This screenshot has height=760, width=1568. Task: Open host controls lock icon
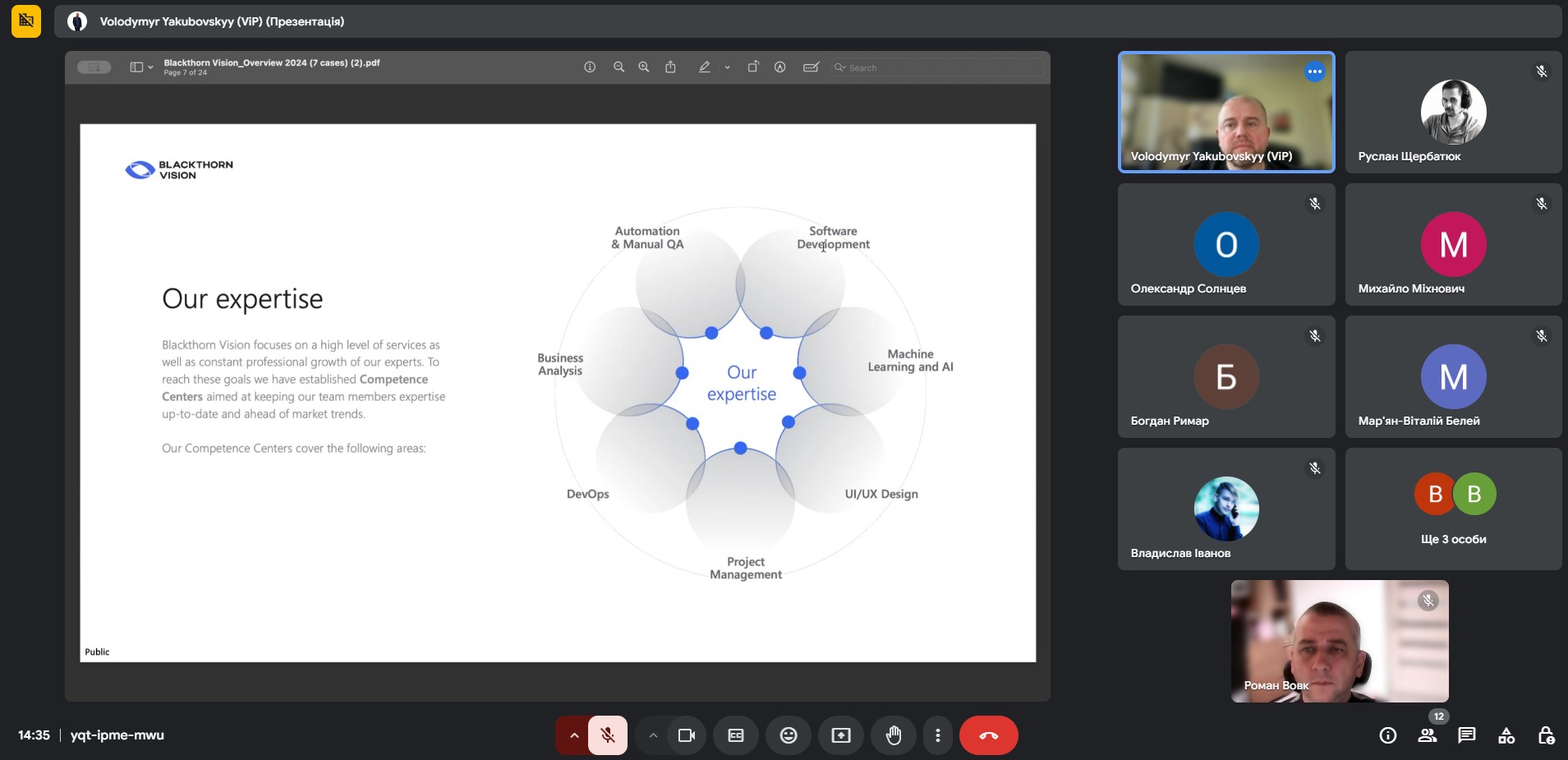(x=1546, y=735)
